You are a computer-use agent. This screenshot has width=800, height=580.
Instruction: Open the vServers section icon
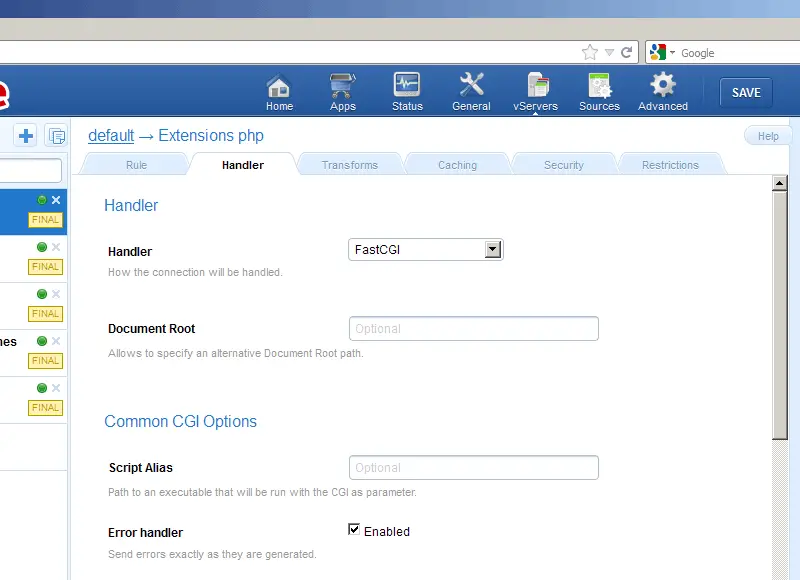tap(535, 92)
